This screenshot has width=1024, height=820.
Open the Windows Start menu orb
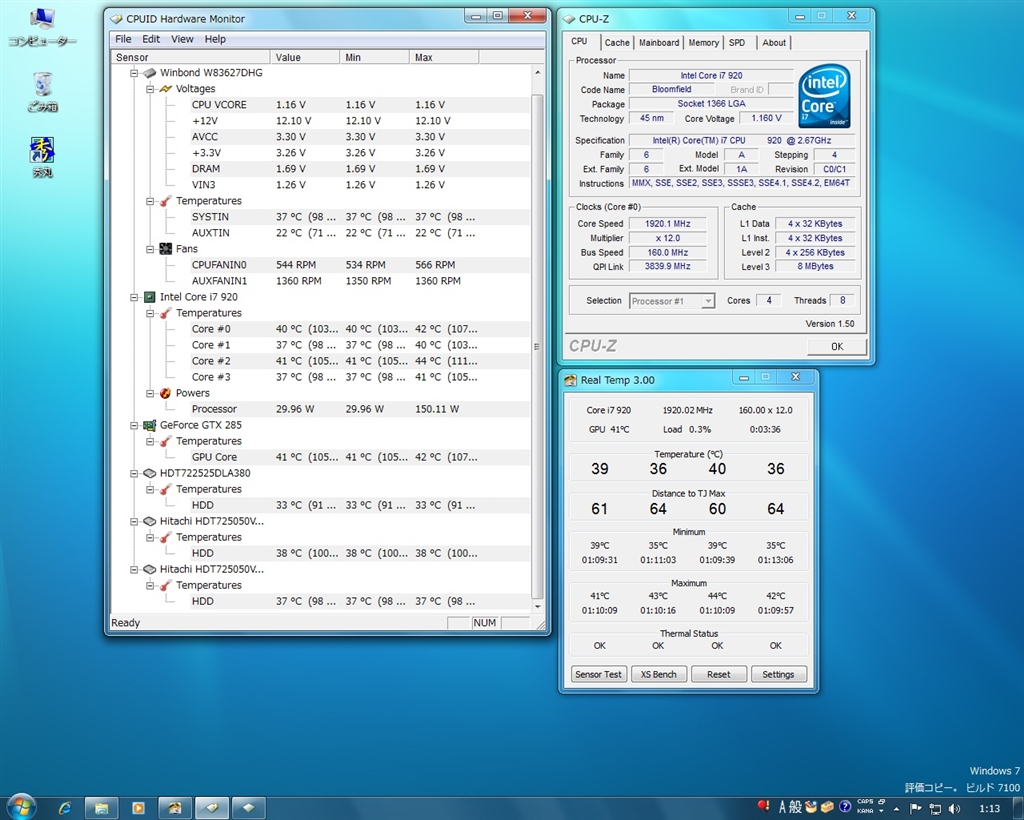pos(22,807)
